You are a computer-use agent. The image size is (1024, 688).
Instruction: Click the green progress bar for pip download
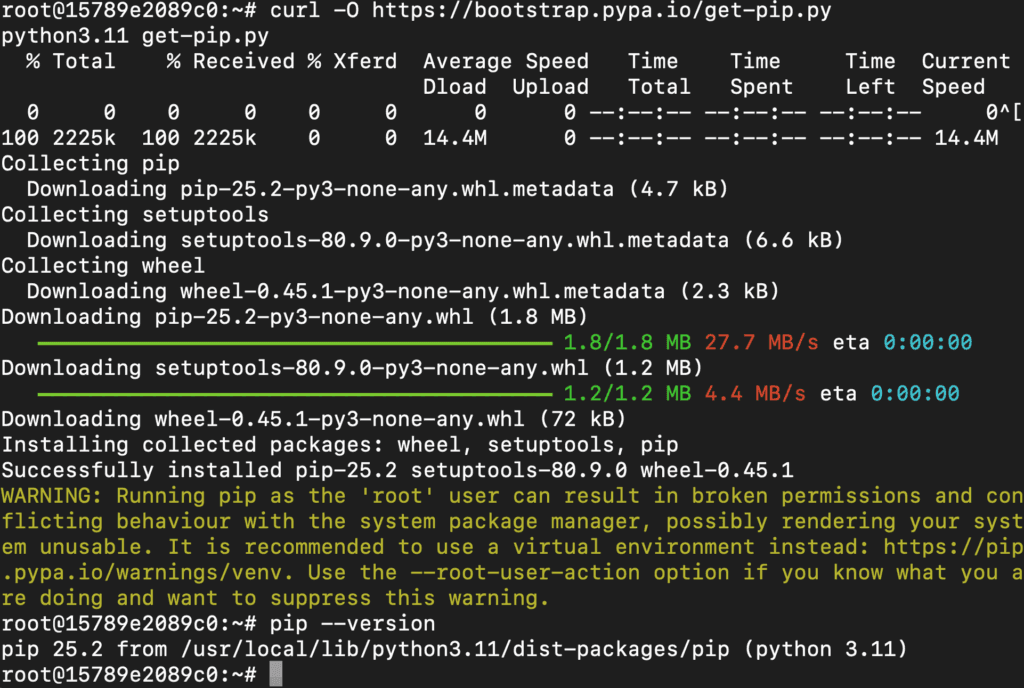click(295, 342)
